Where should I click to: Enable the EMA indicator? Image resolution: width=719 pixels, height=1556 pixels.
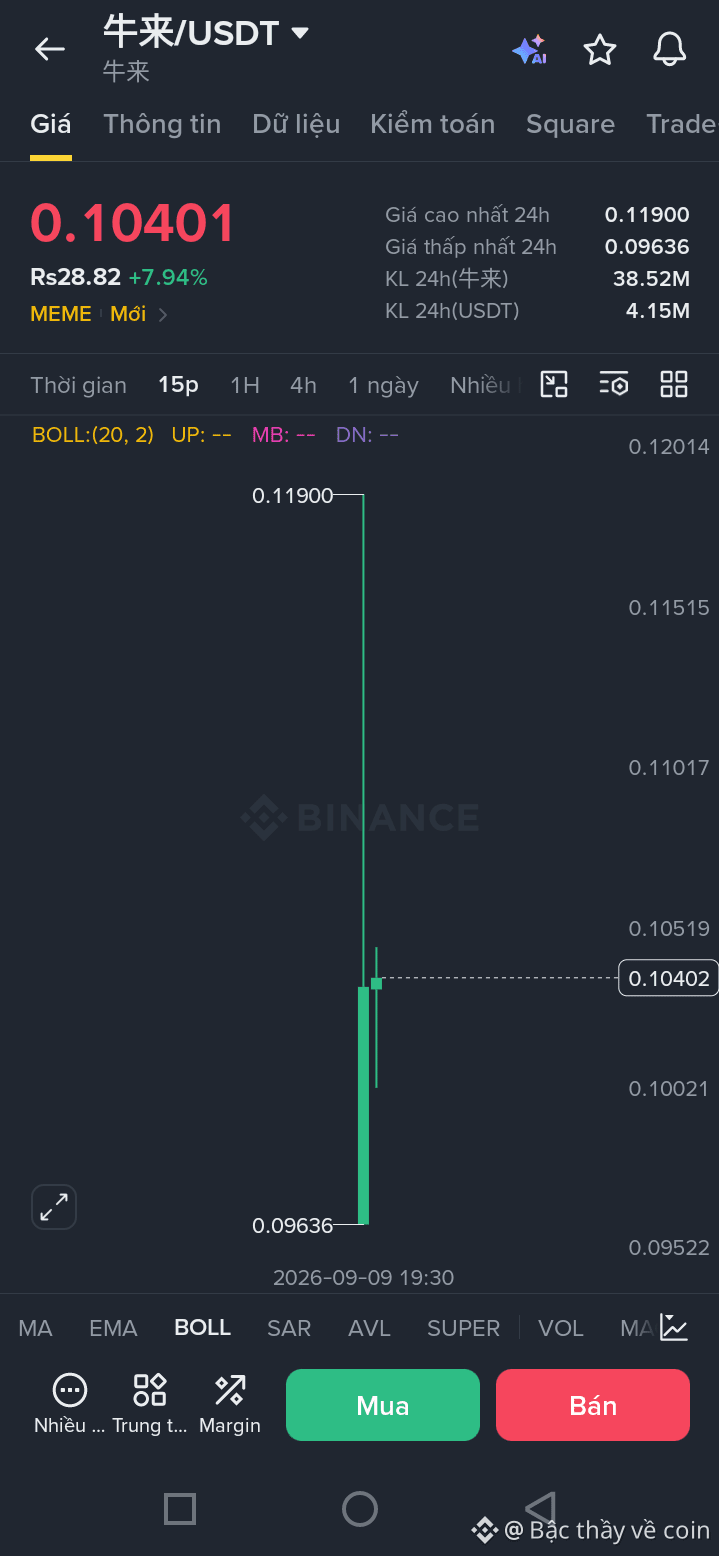(113, 1328)
